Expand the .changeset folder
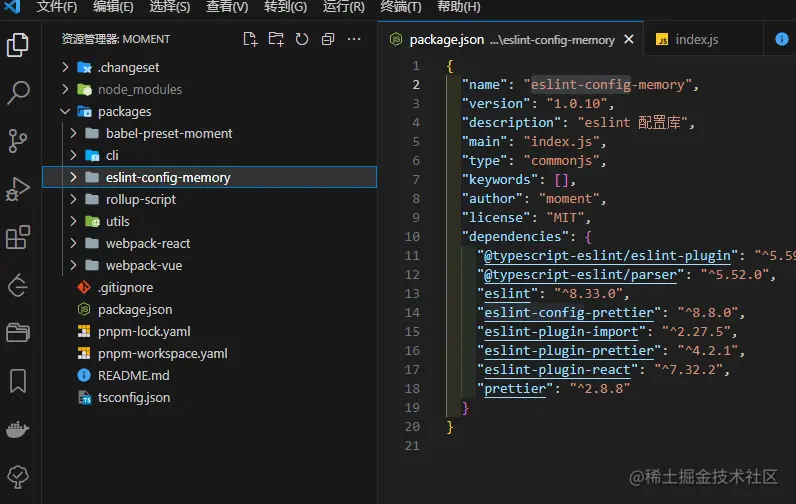796x504 pixels. pos(65,67)
